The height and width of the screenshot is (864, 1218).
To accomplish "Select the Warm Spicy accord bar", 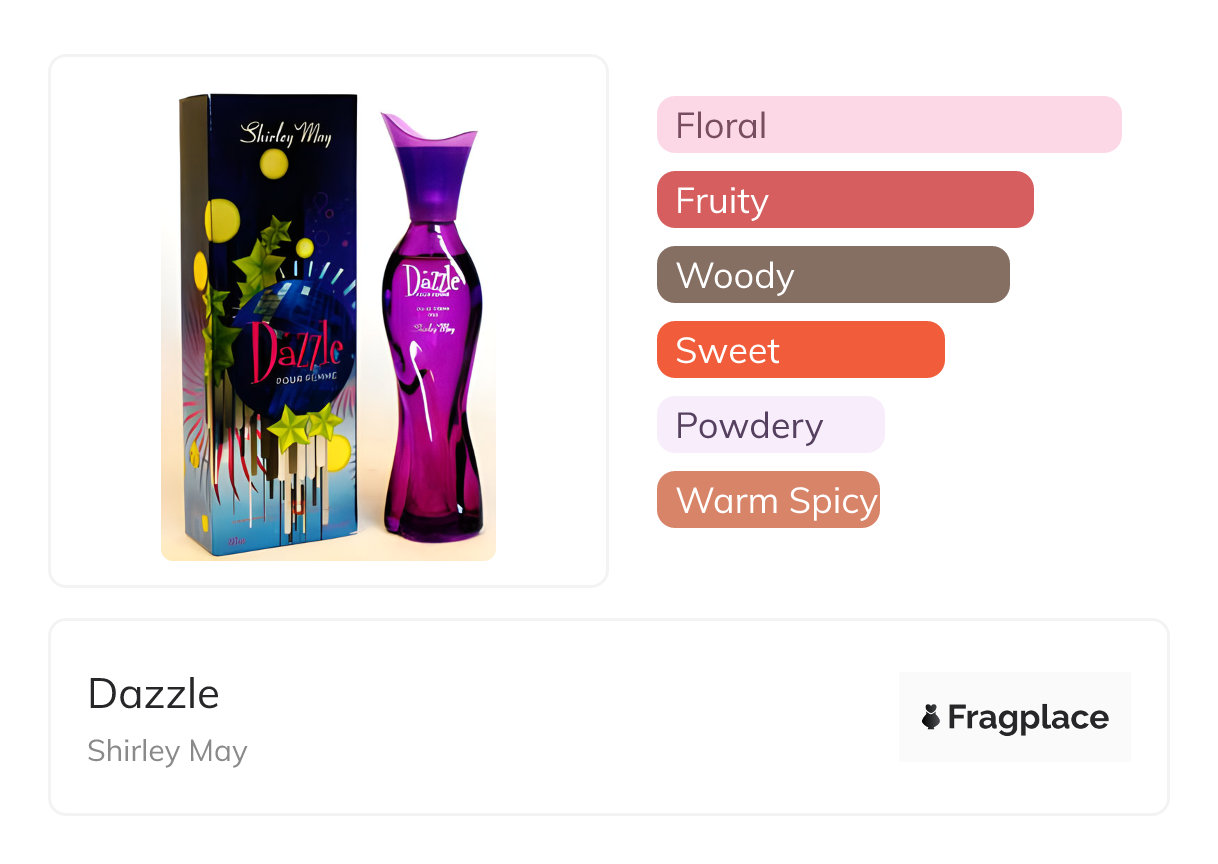I will tap(768, 500).
